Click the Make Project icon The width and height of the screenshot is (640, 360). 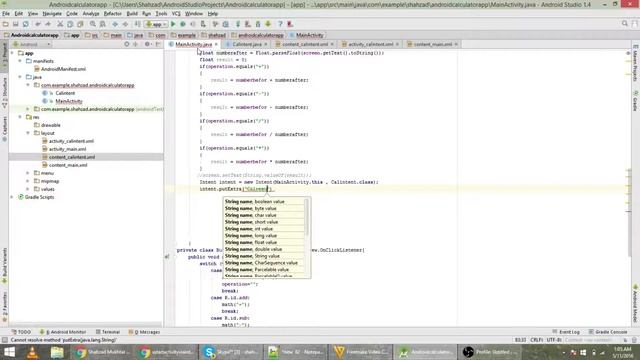point(138,24)
